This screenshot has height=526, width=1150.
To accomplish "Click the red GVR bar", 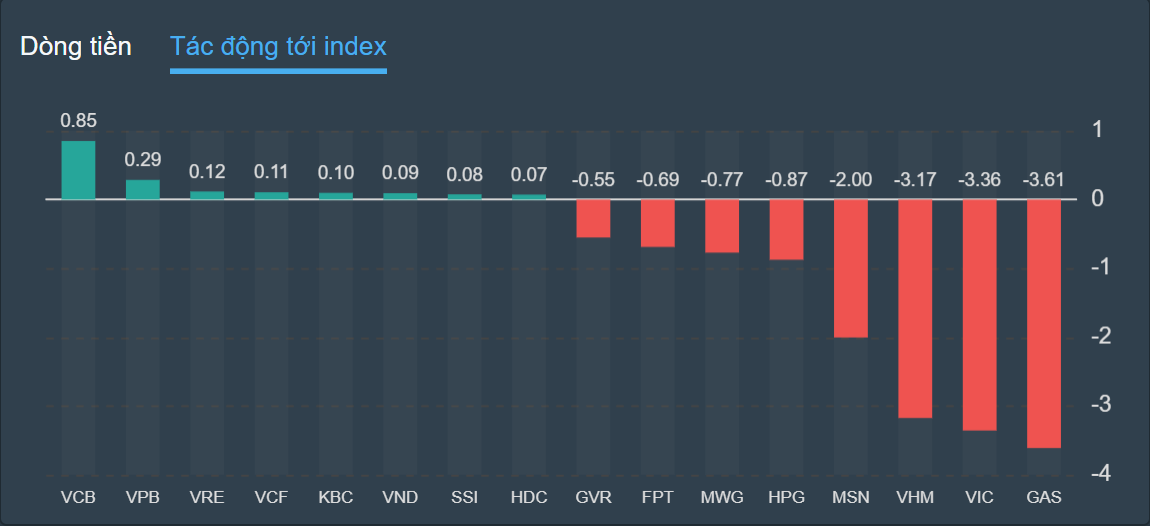I will (593, 218).
